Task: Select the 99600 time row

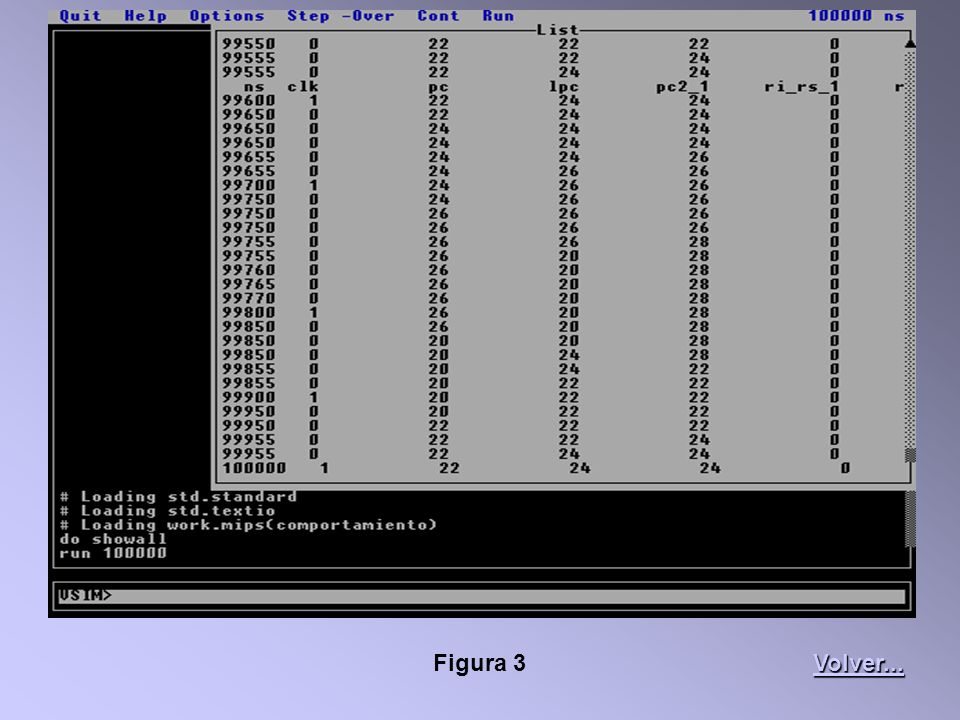Action: tap(531, 101)
